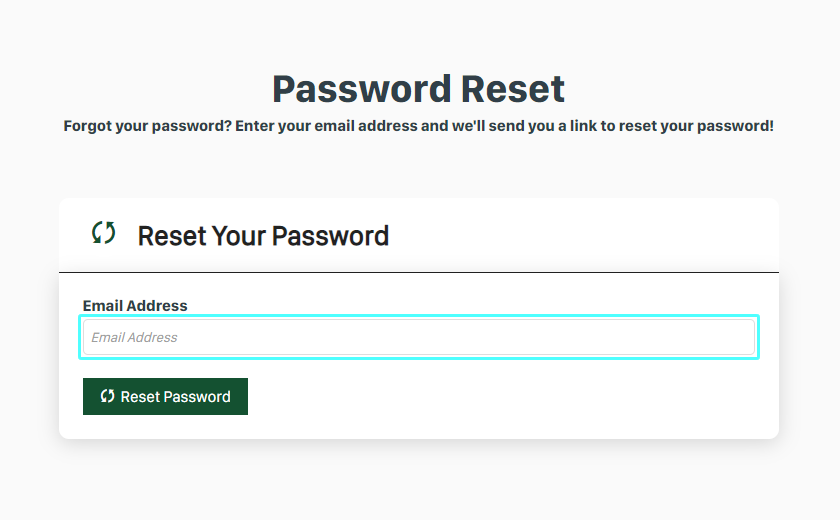Click the word Reset in the page title
Screen dimensions: 840x520
(512, 89)
